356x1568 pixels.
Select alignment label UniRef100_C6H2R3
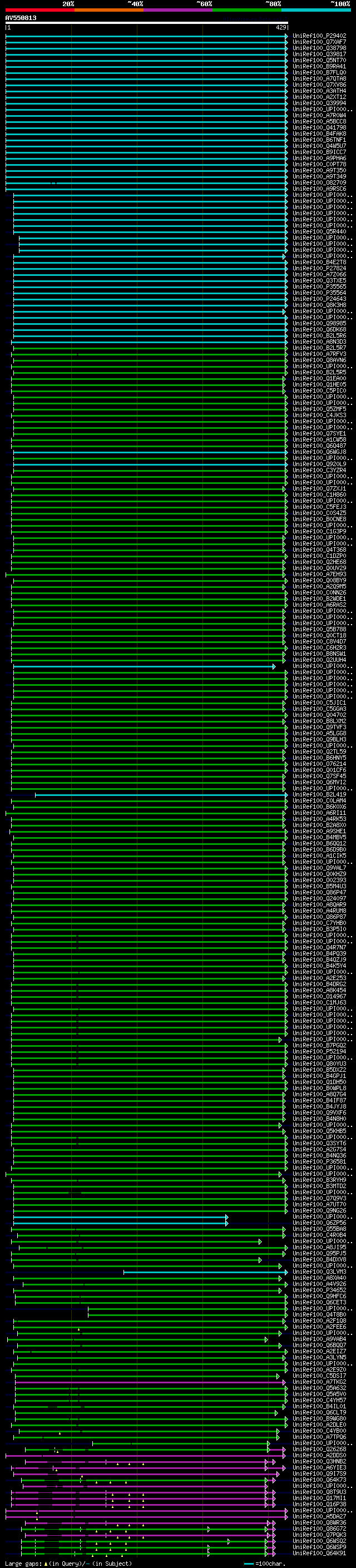point(319,647)
